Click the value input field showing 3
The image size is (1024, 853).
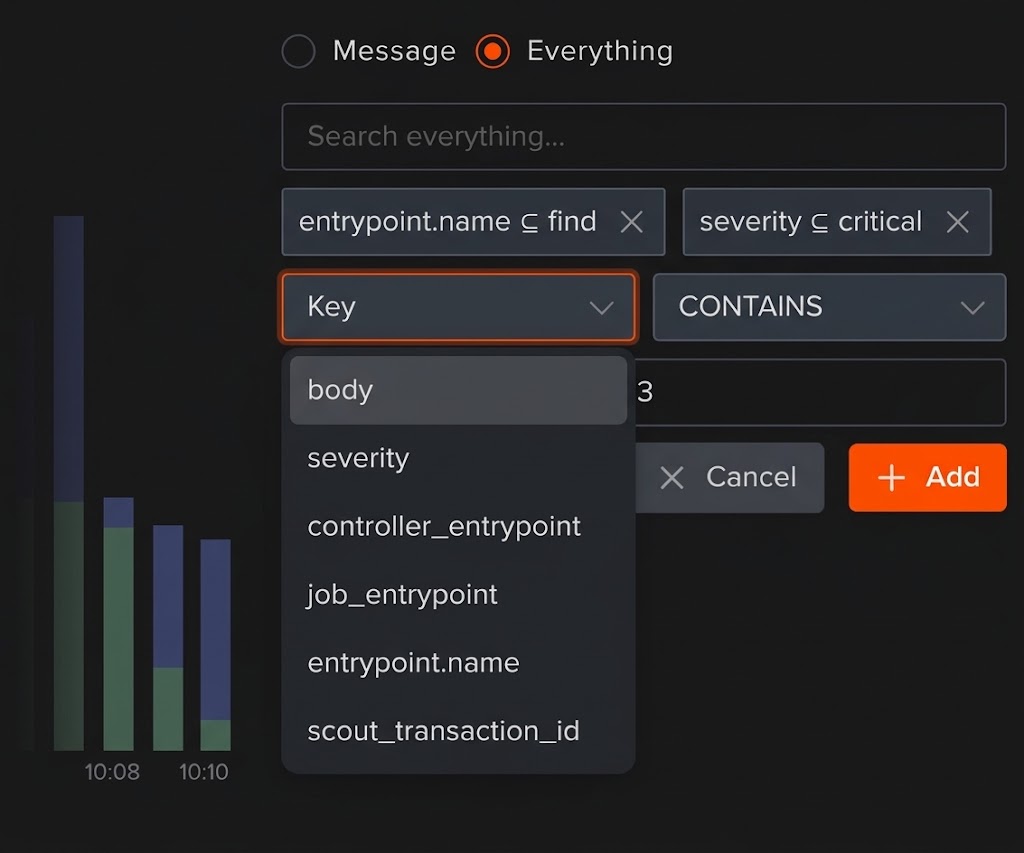820,393
